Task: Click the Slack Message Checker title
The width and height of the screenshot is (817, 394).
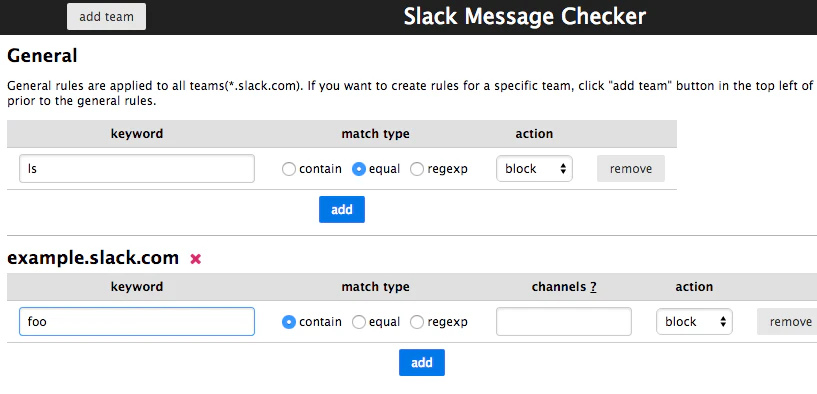Action: 525,17
